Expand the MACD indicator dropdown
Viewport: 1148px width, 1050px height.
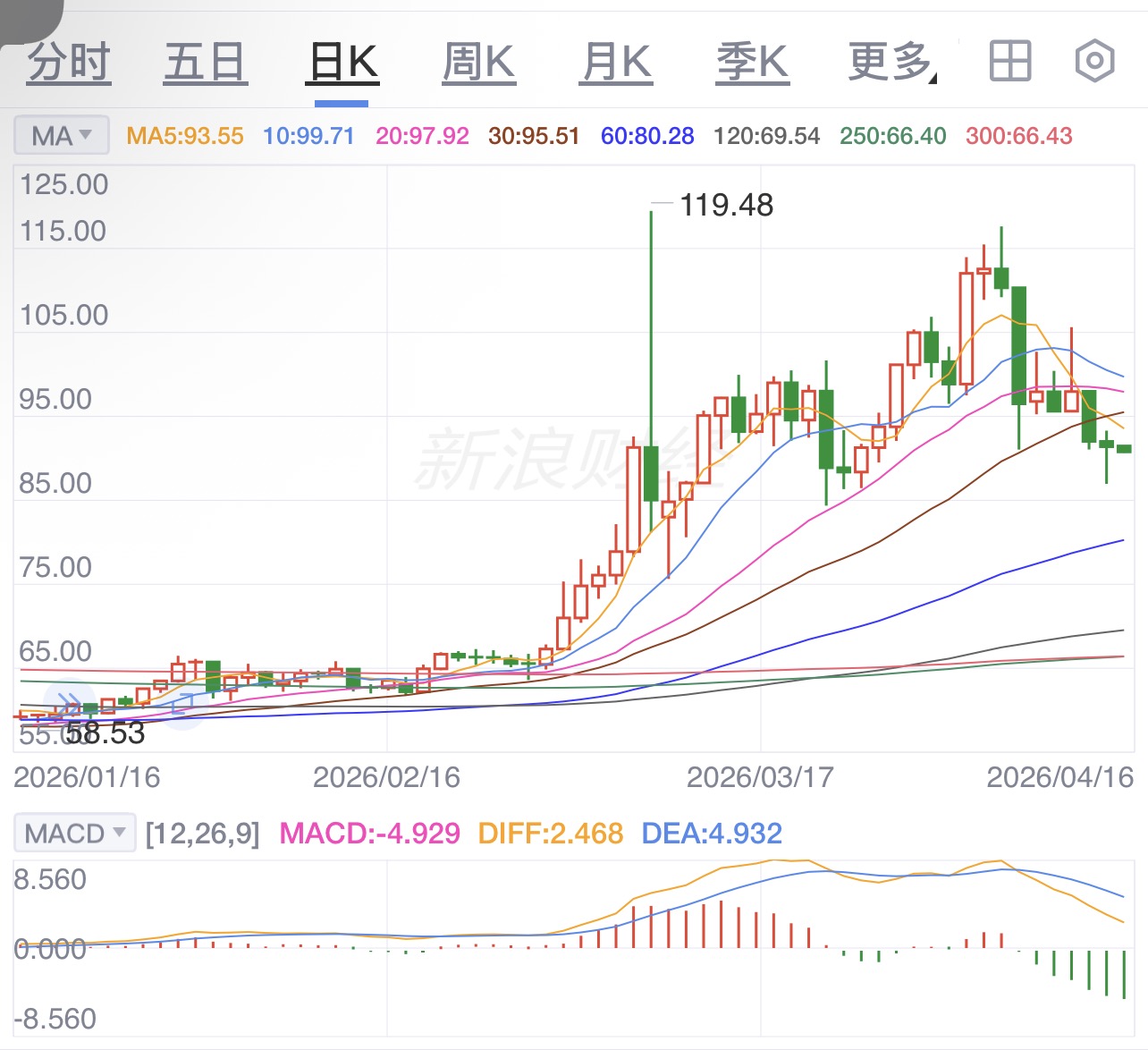(75, 834)
